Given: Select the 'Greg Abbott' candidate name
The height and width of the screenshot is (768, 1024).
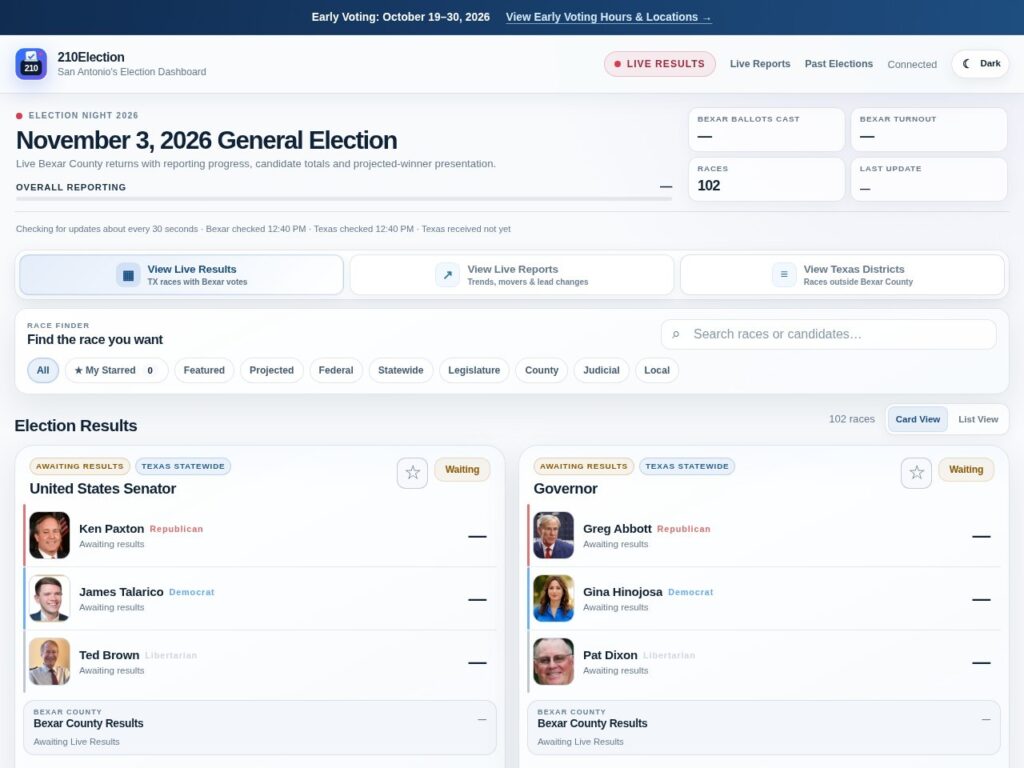Looking at the screenshot, I should coord(617,529).
